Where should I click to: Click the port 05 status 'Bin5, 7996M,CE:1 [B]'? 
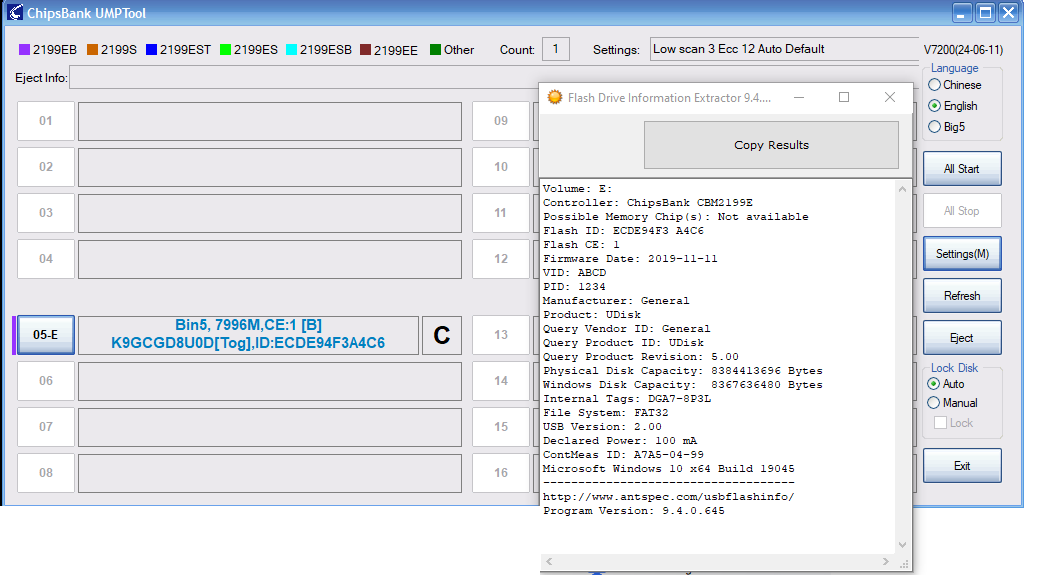click(248, 325)
